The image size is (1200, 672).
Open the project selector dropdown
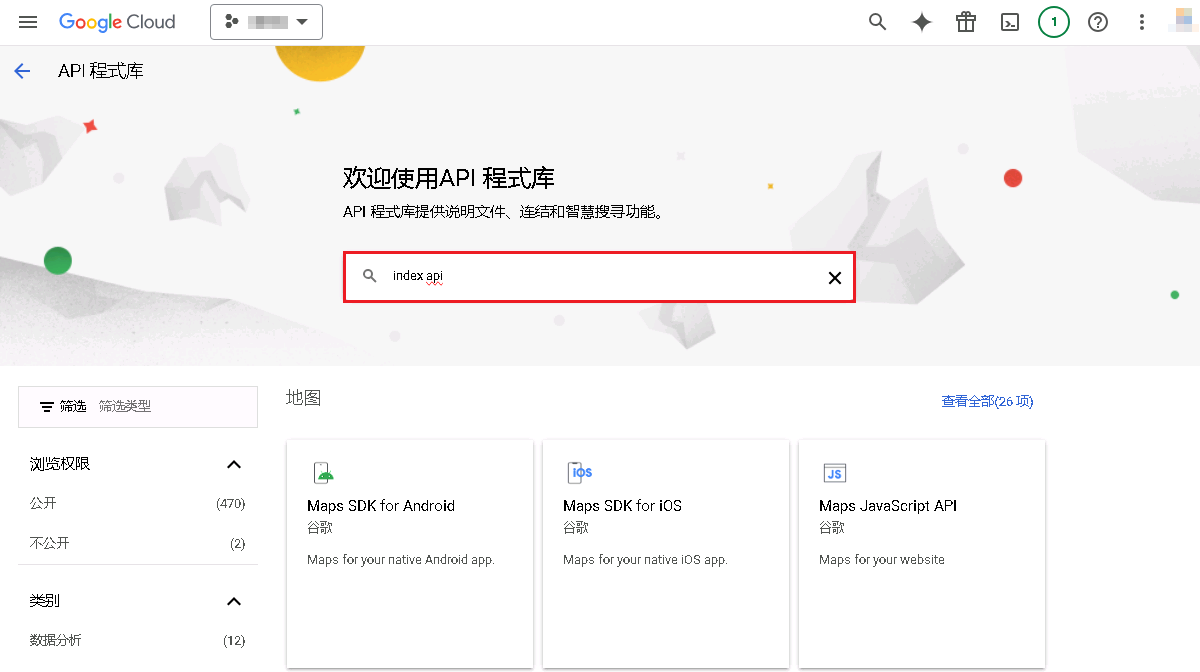(x=266, y=22)
